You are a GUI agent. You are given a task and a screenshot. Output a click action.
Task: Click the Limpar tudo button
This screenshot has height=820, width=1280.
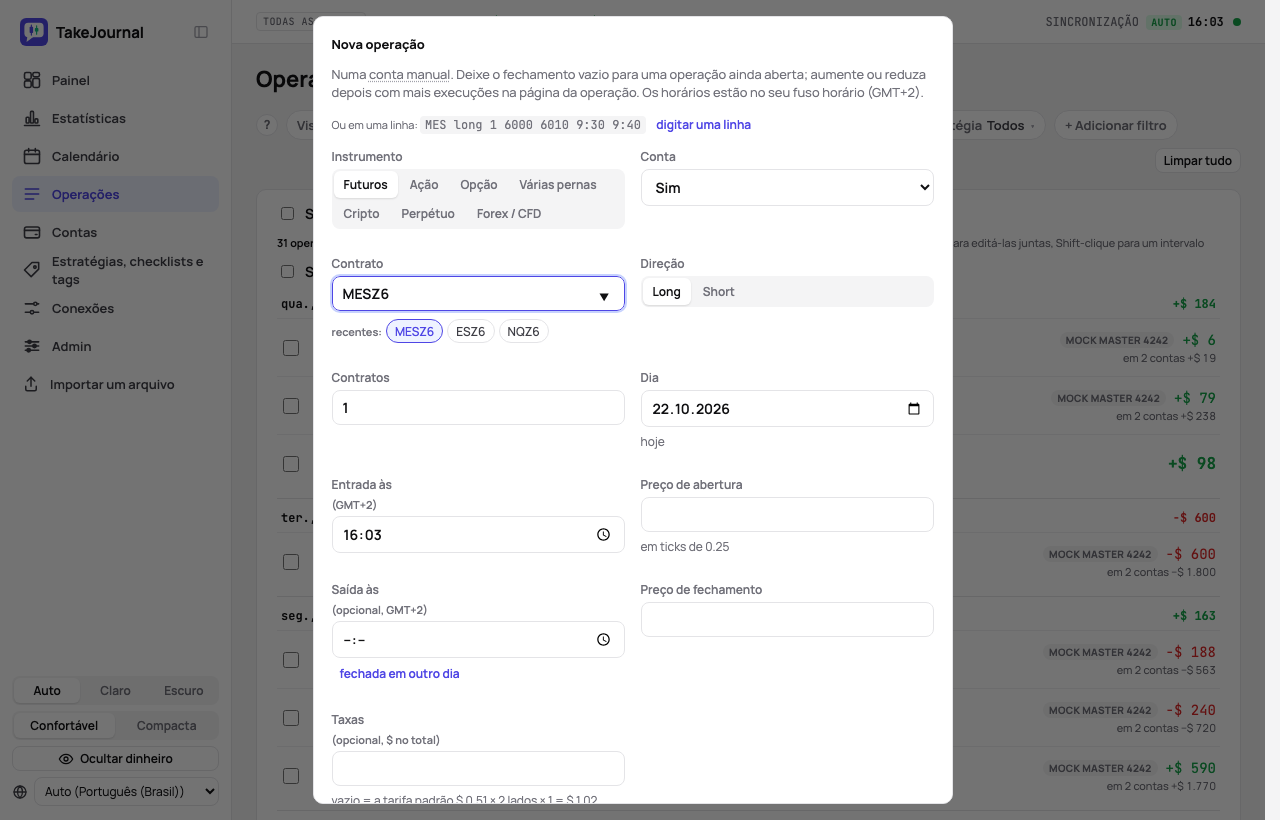(x=1197, y=161)
